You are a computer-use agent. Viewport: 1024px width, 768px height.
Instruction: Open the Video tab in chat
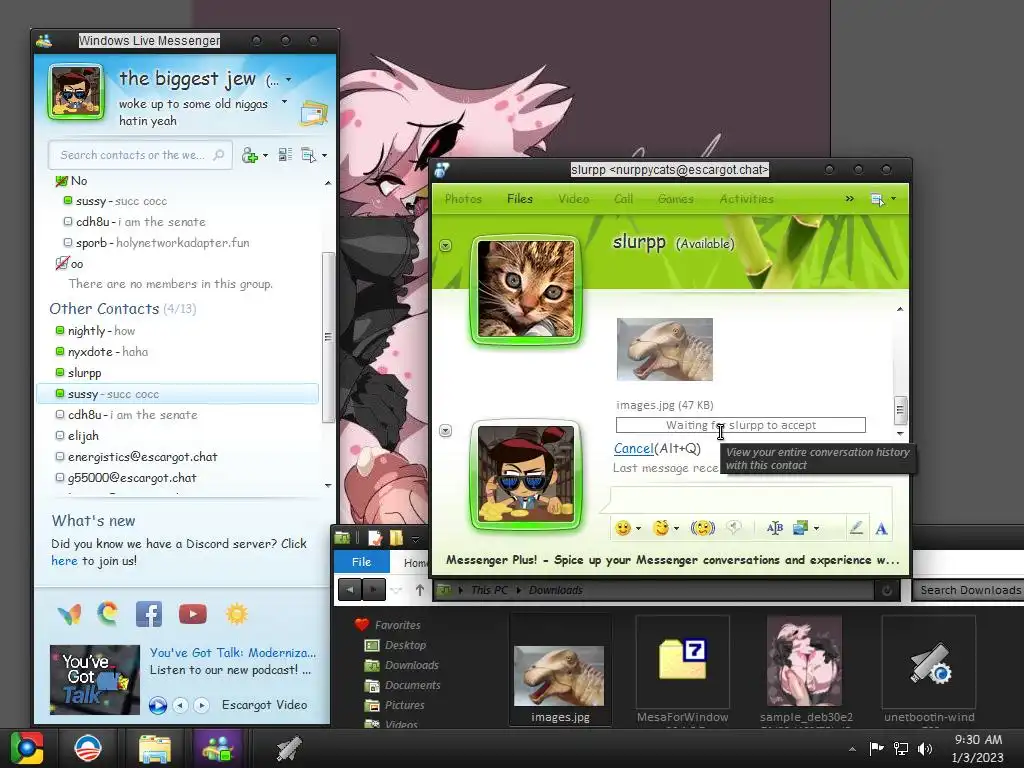click(x=573, y=199)
